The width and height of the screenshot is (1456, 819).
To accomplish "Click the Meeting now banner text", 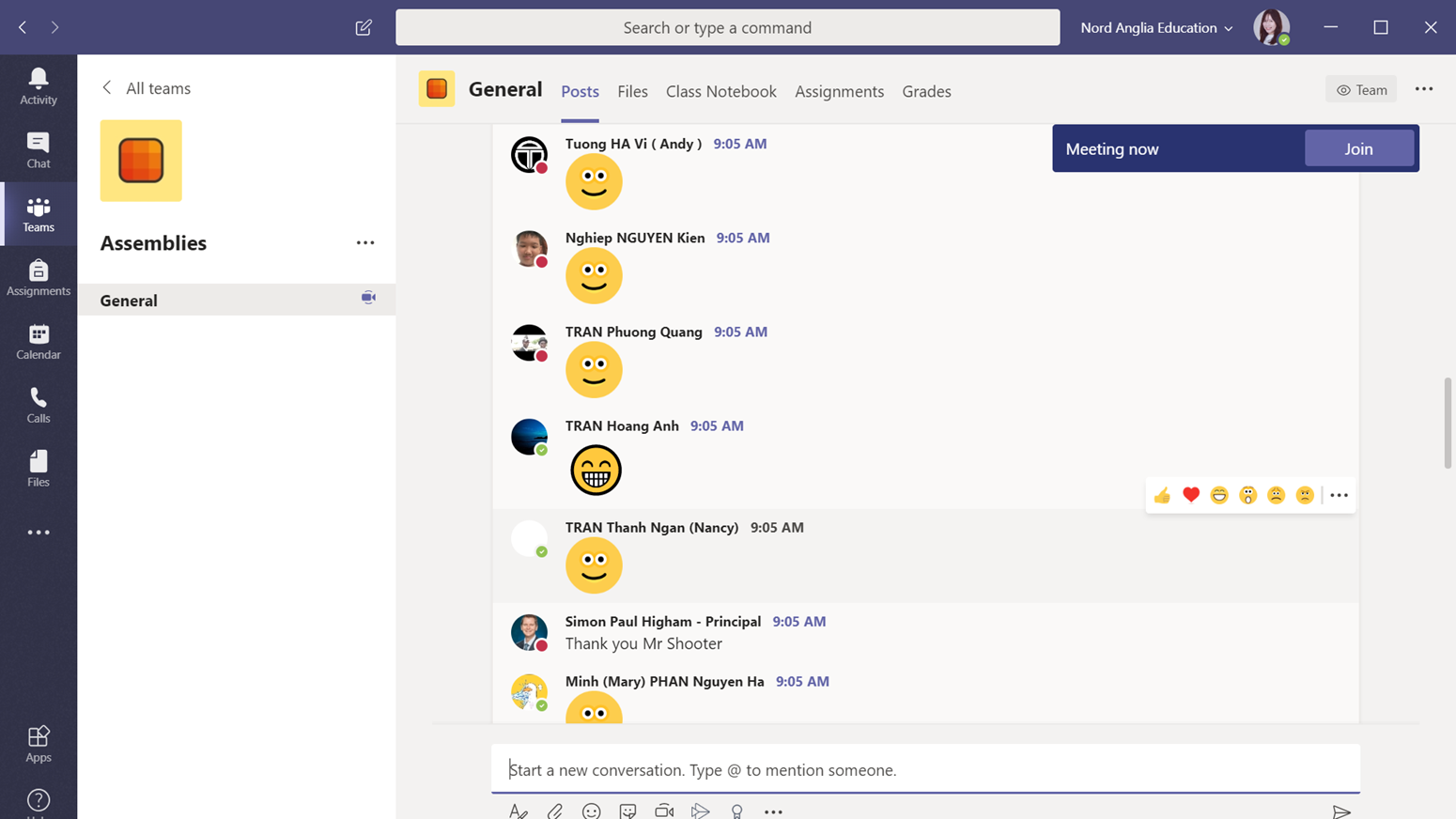I will pos(1112,148).
